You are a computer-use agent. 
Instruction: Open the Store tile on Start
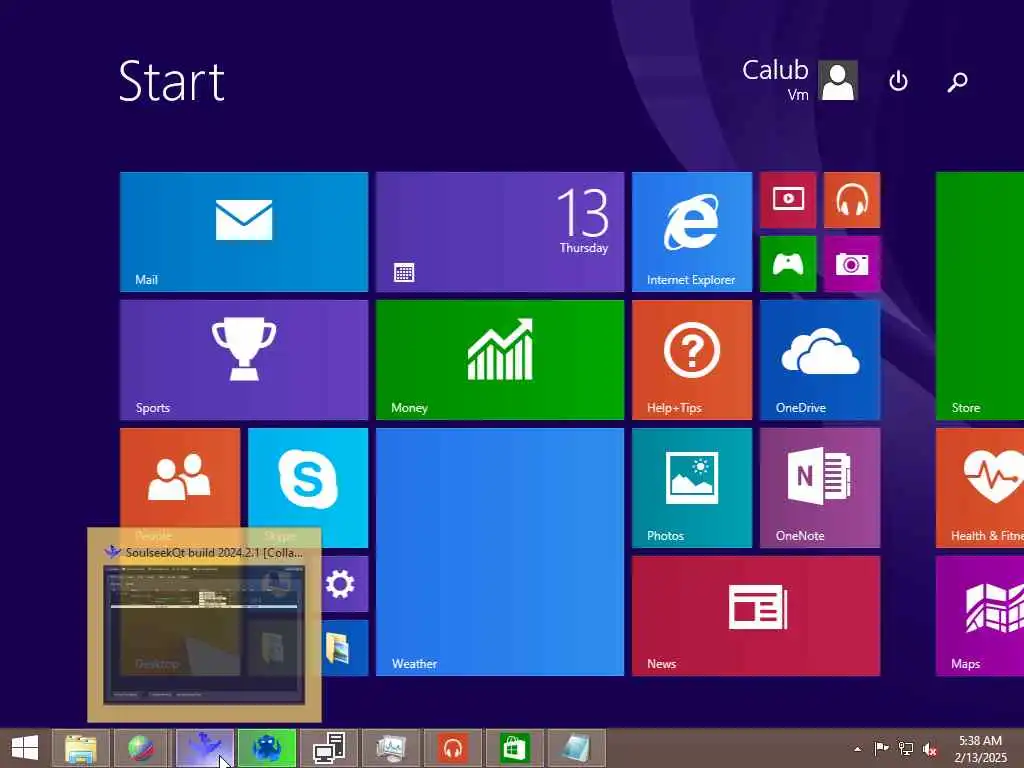pyautogui.click(x=980, y=296)
